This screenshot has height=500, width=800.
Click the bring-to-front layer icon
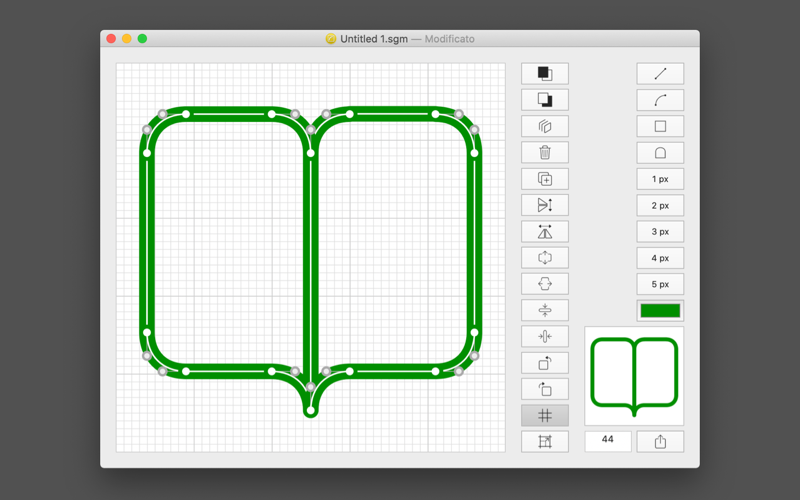pyautogui.click(x=544, y=74)
